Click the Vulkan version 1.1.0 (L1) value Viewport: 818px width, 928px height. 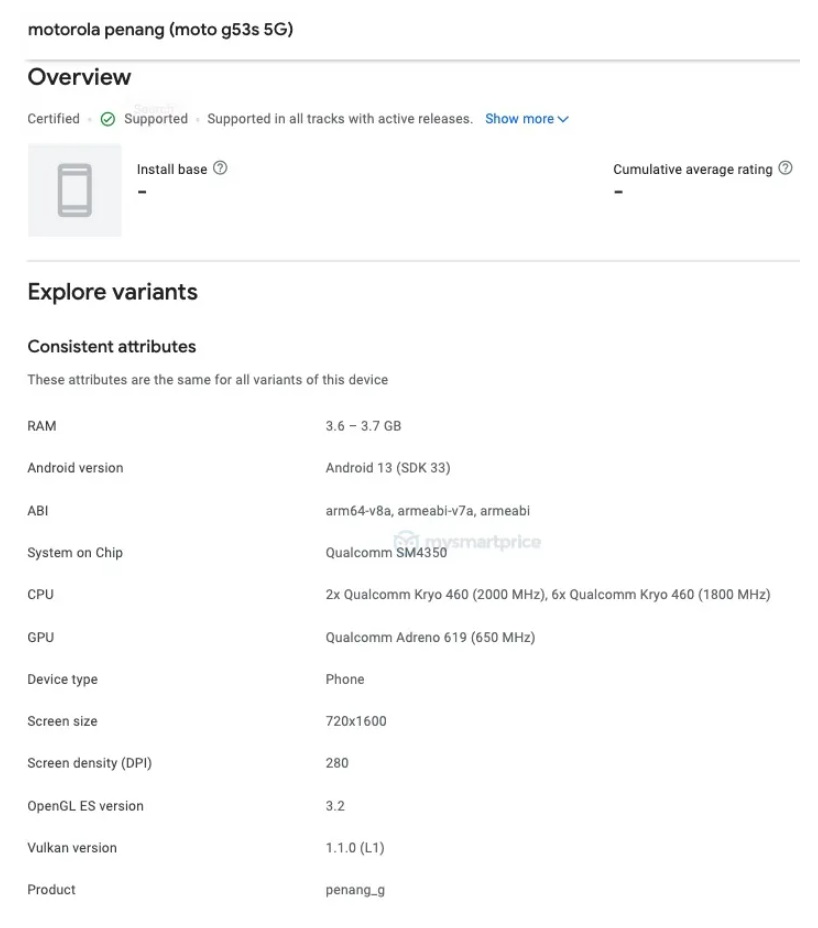click(355, 848)
